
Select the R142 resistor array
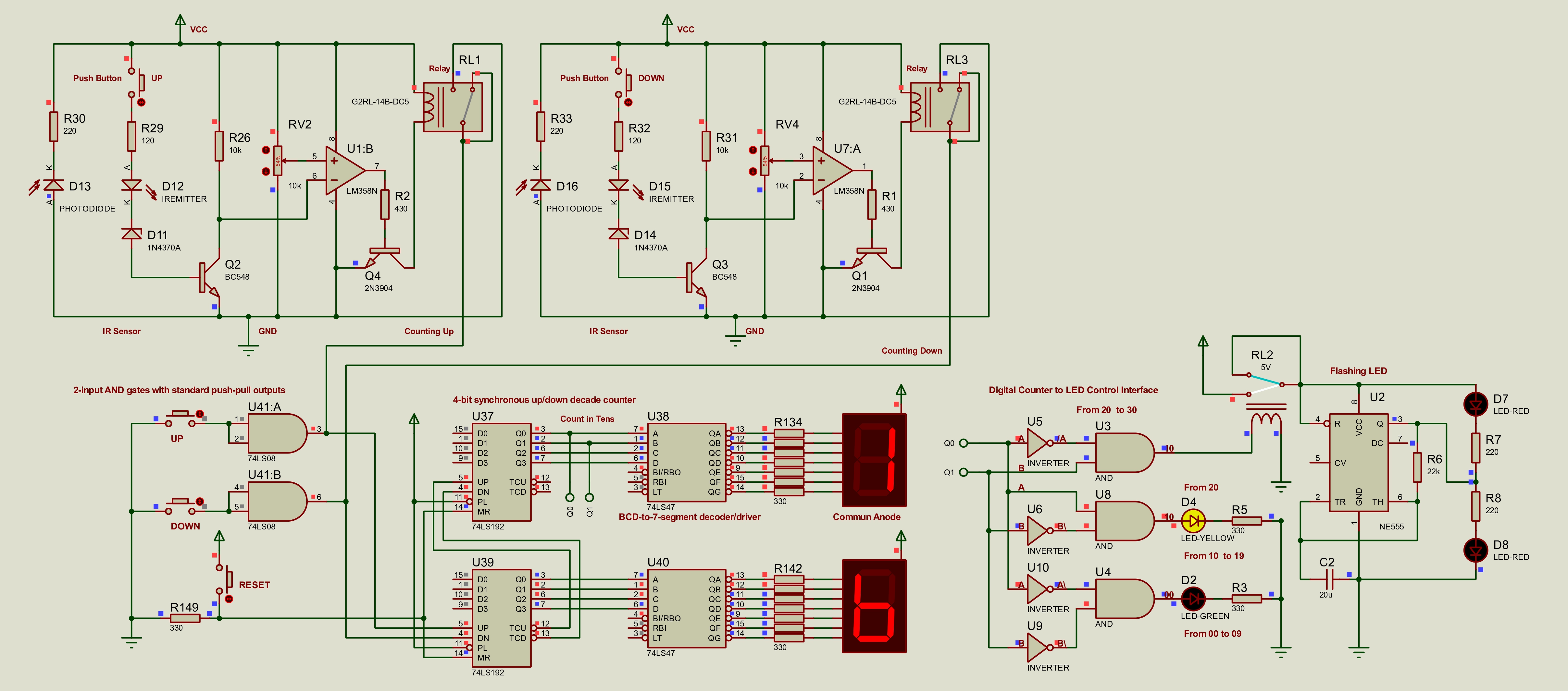pyautogui.click(x=789, y=608)
